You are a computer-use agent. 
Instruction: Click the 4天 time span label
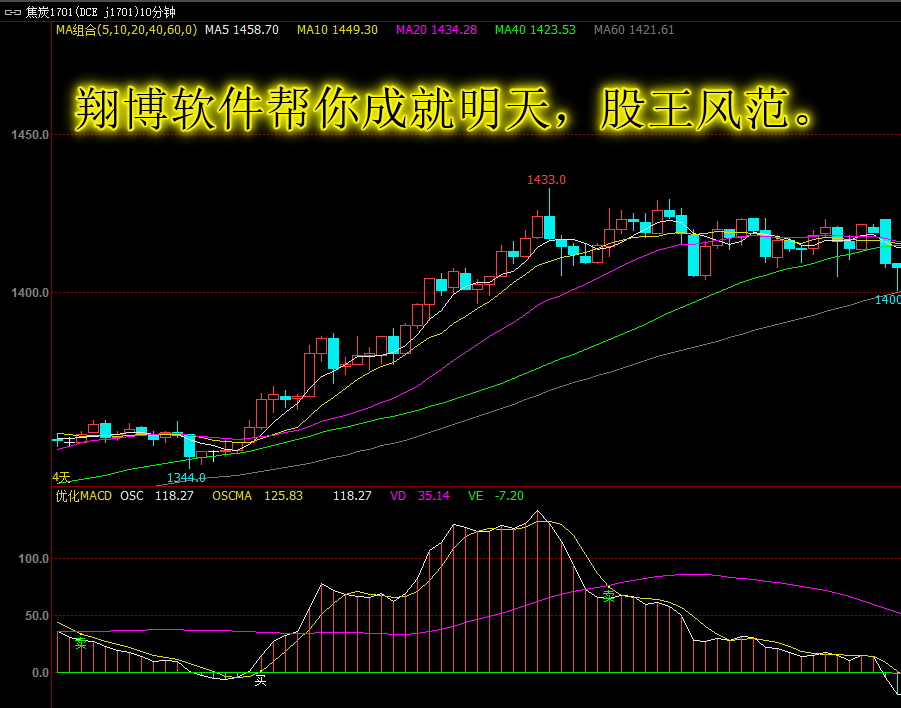[61, 477]
